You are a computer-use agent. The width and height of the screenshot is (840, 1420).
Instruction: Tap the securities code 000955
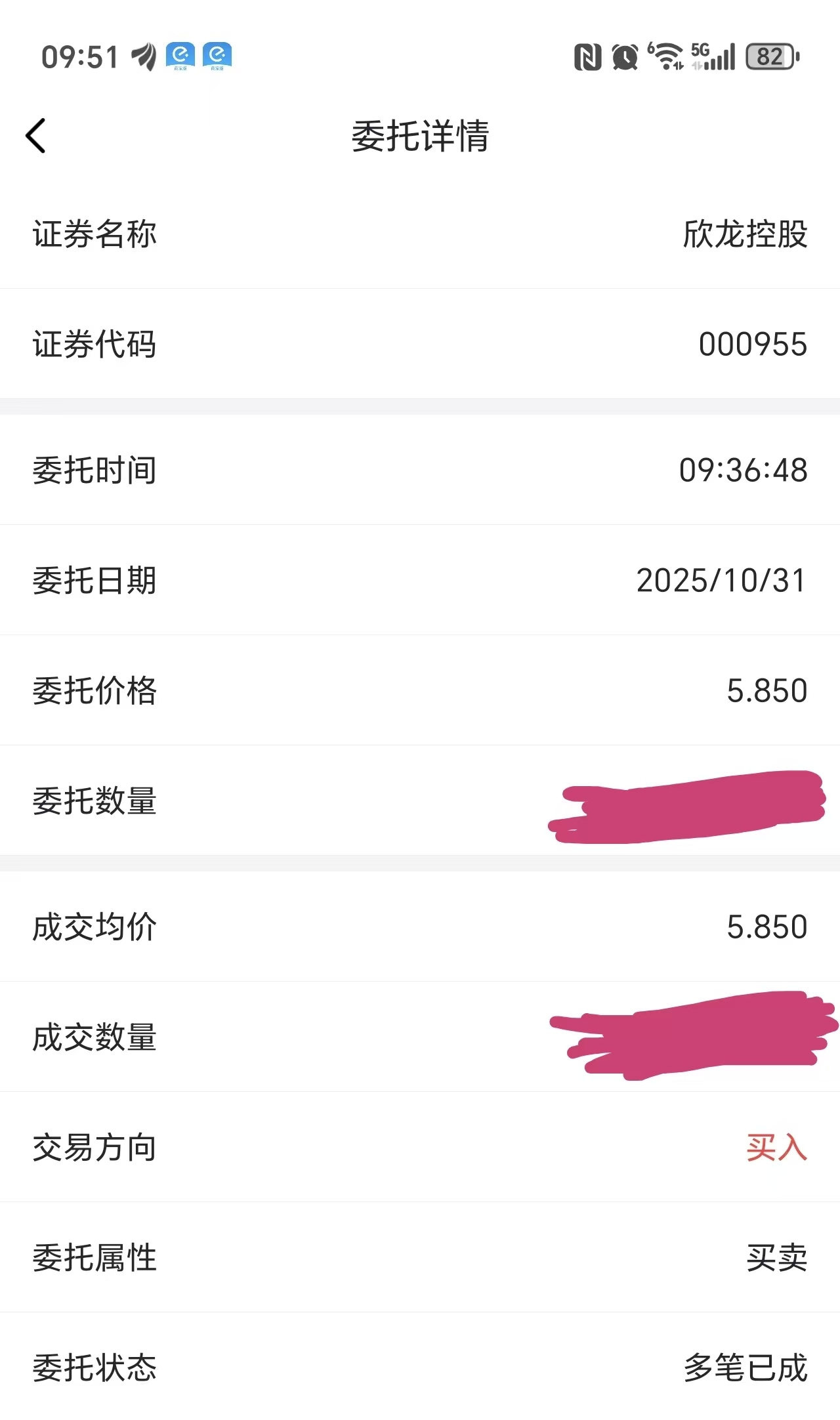pos(753,344)
